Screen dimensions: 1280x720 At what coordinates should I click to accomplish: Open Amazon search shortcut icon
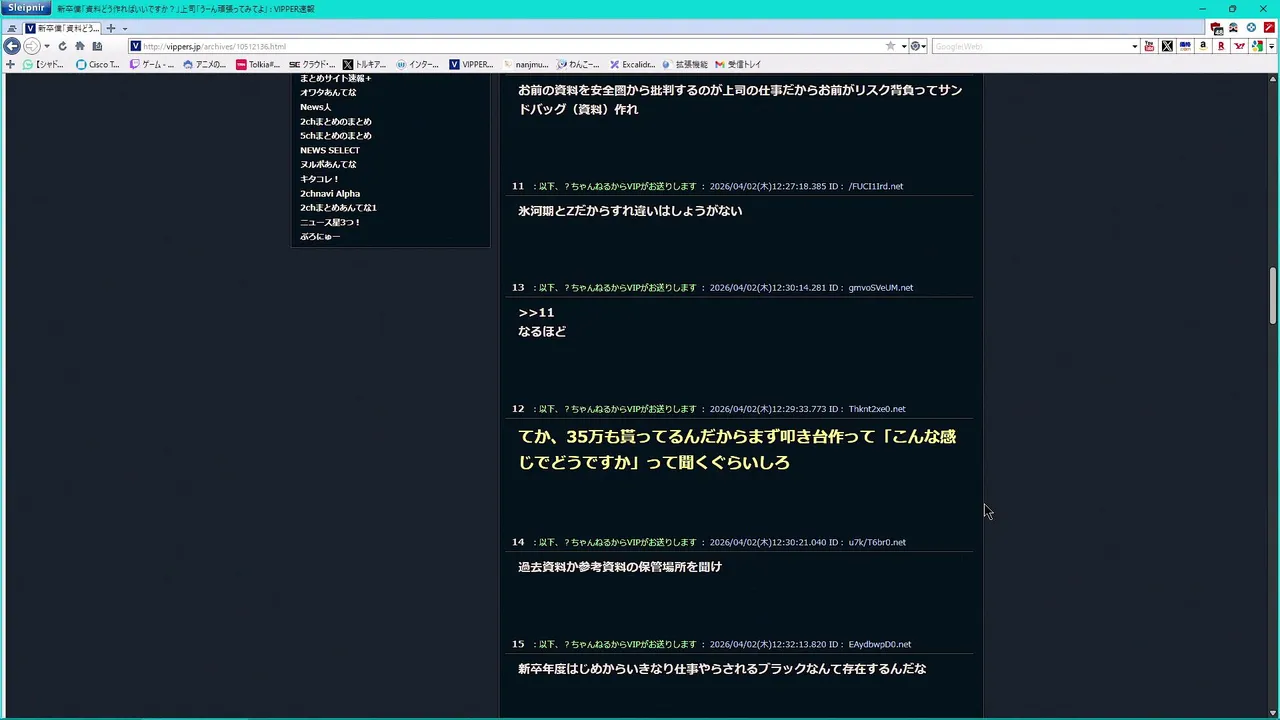point(1203,46)
